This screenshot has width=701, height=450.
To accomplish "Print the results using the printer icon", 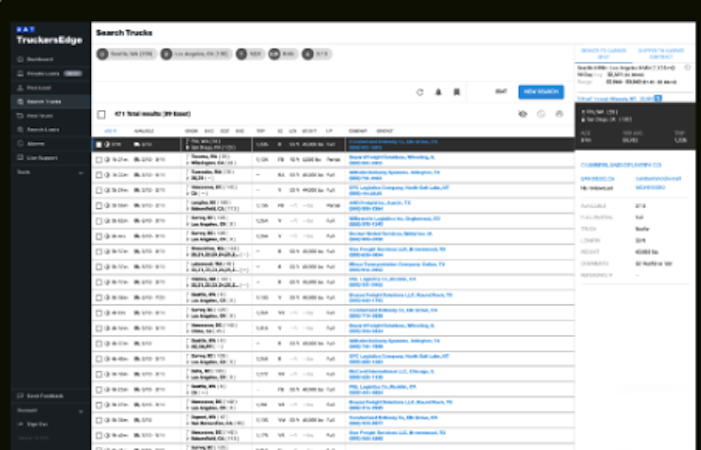I will click(x=559, y=114).
